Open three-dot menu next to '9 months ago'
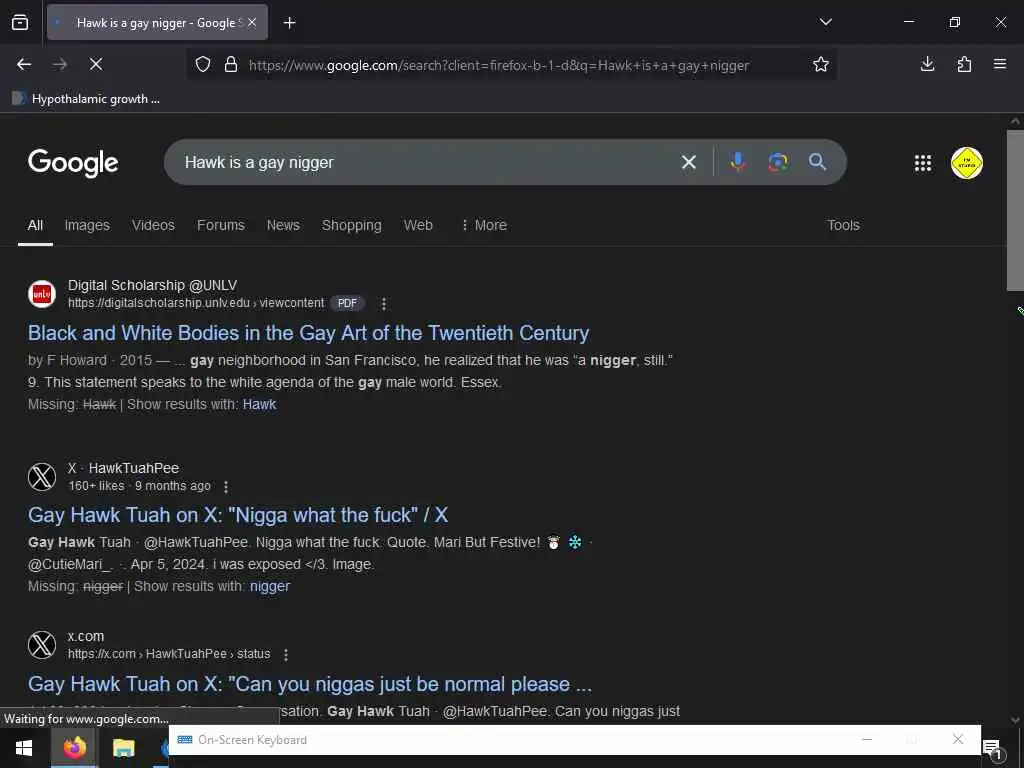Image resolution: width=1024 pixels, height=768 pixels. [226, 487]
